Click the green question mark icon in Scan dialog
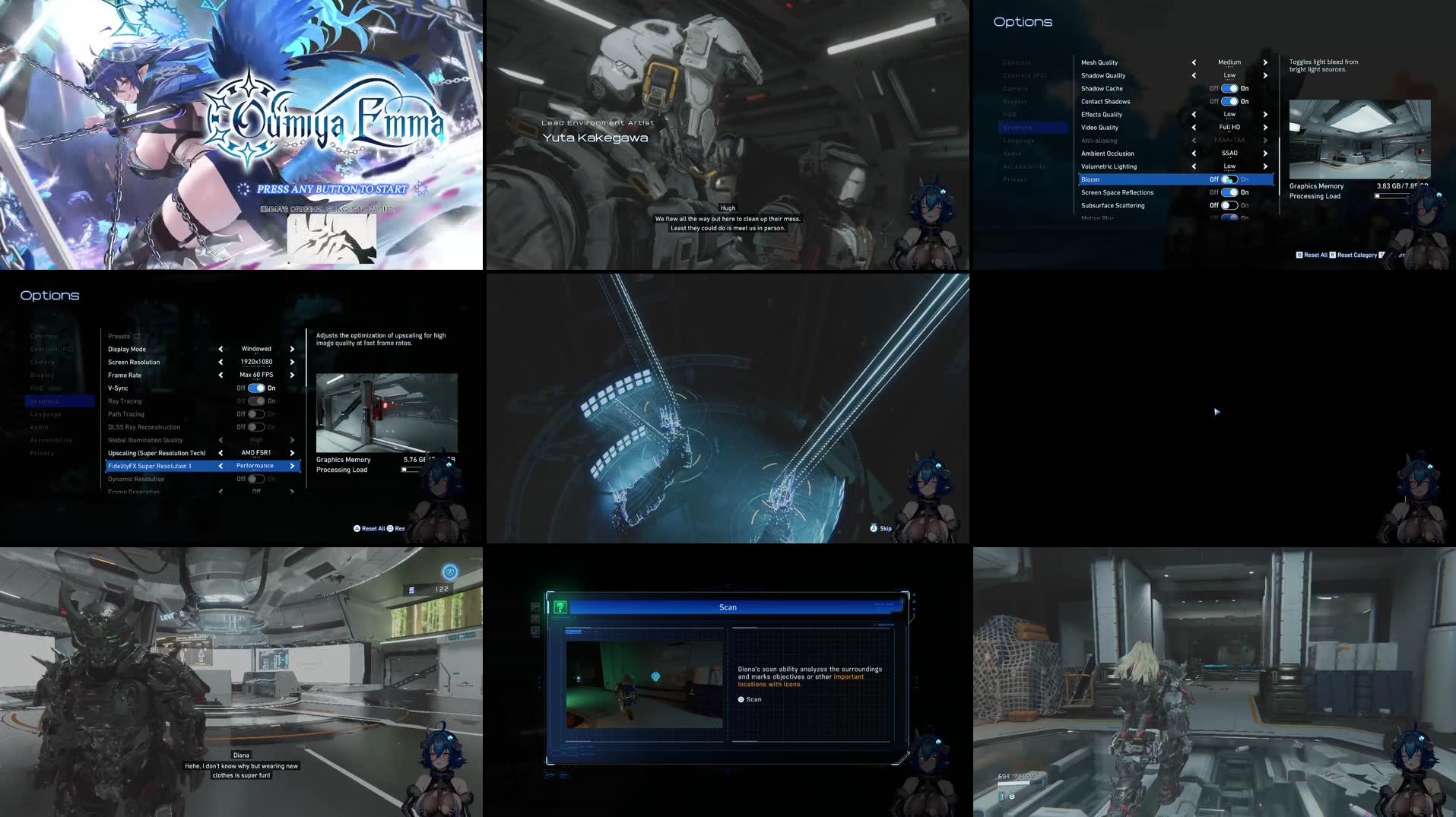Viewport: 1456px width, 817px height. [x=560, y=607]
